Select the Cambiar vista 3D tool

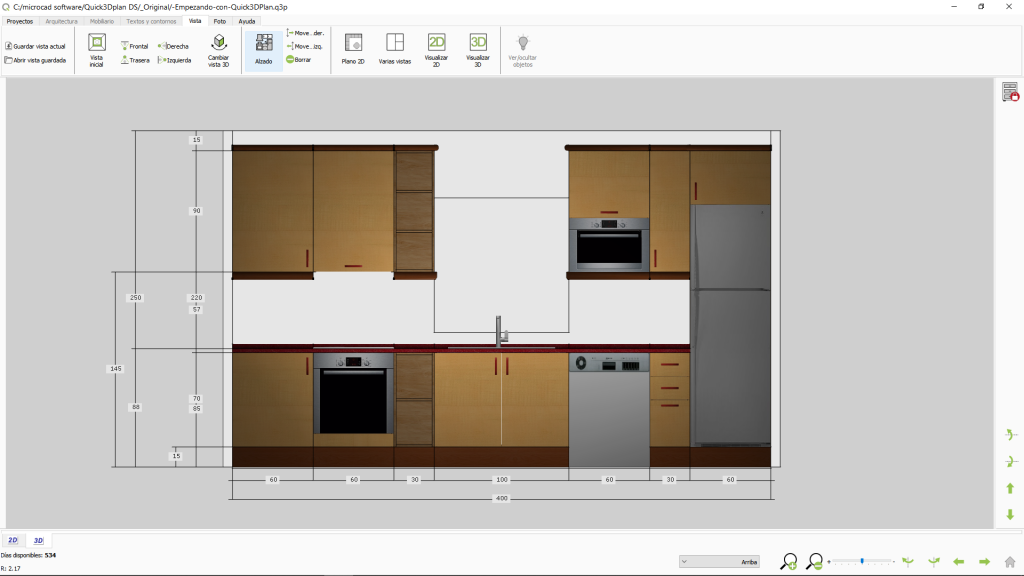[x=218, y=44]
